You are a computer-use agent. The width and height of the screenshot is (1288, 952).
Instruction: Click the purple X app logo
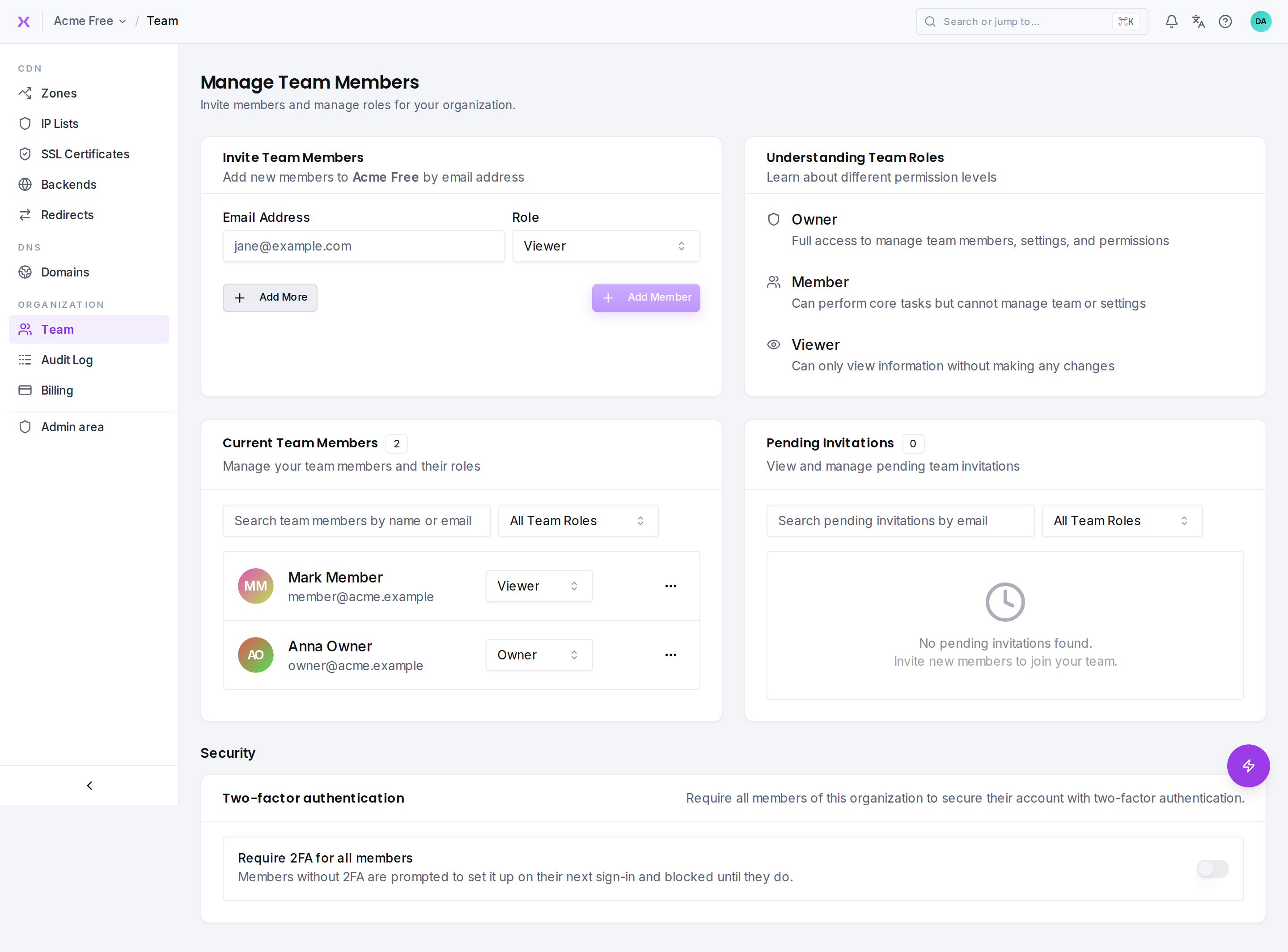pyautogui.click(x=24, y=21)
